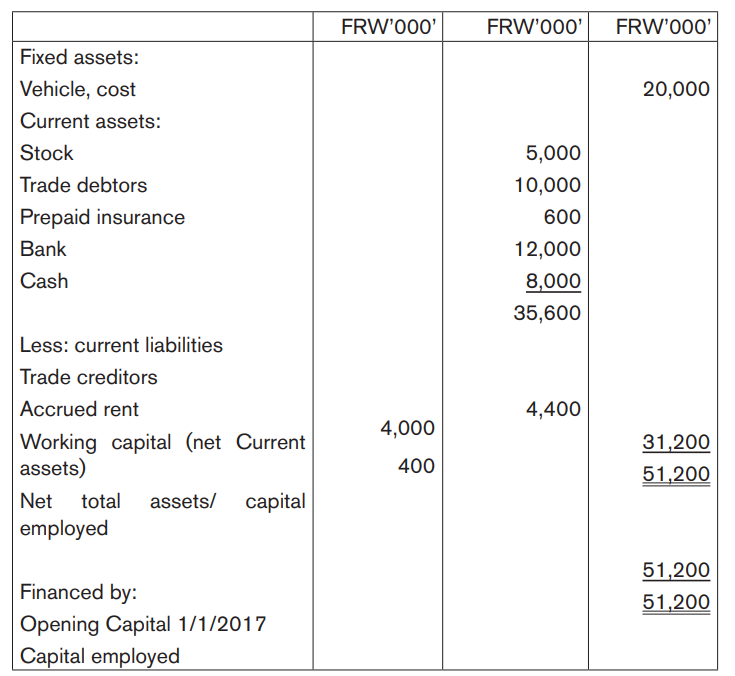Click the Vehicle, cost row label

pyautogui.click(x=78, y=89)
